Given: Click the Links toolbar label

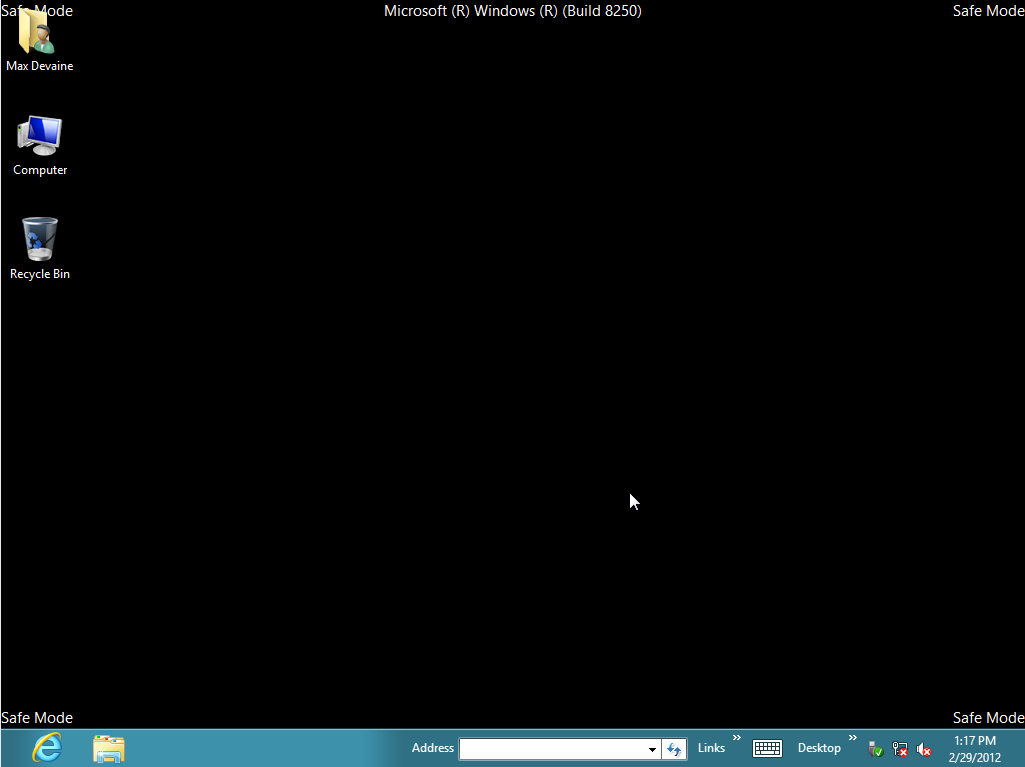Looking at the screenshot, I should tap(711, 748).
